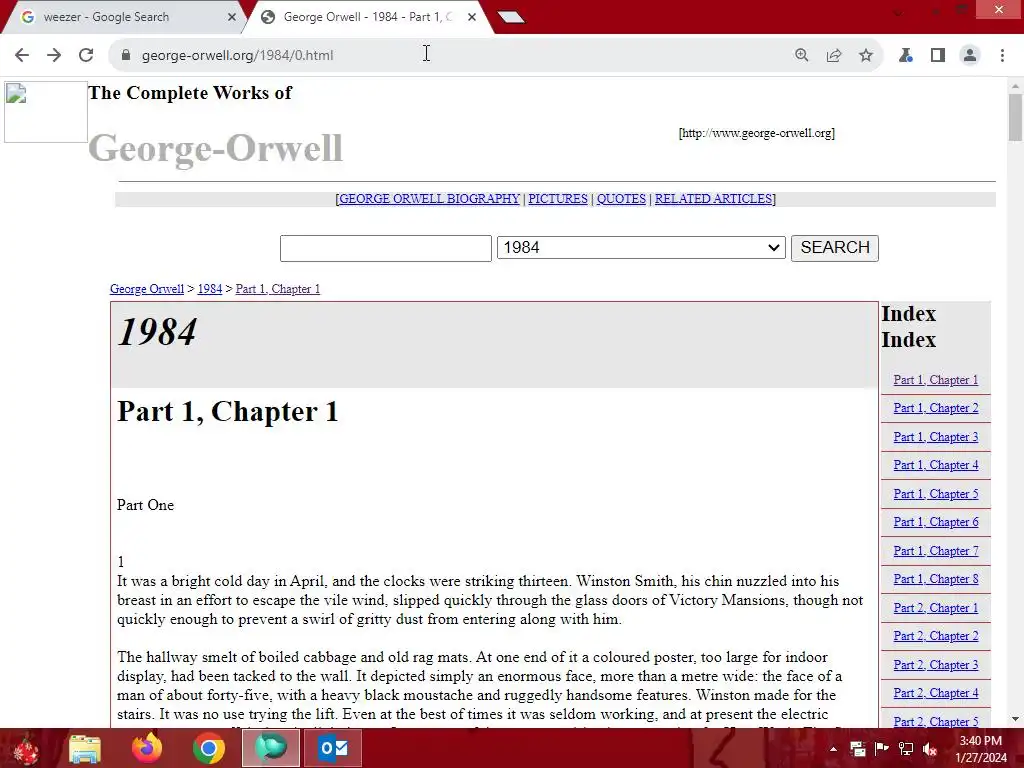Open index link Part 1, Chapter 7
The image size is (1024, 768).
point(936,551)
